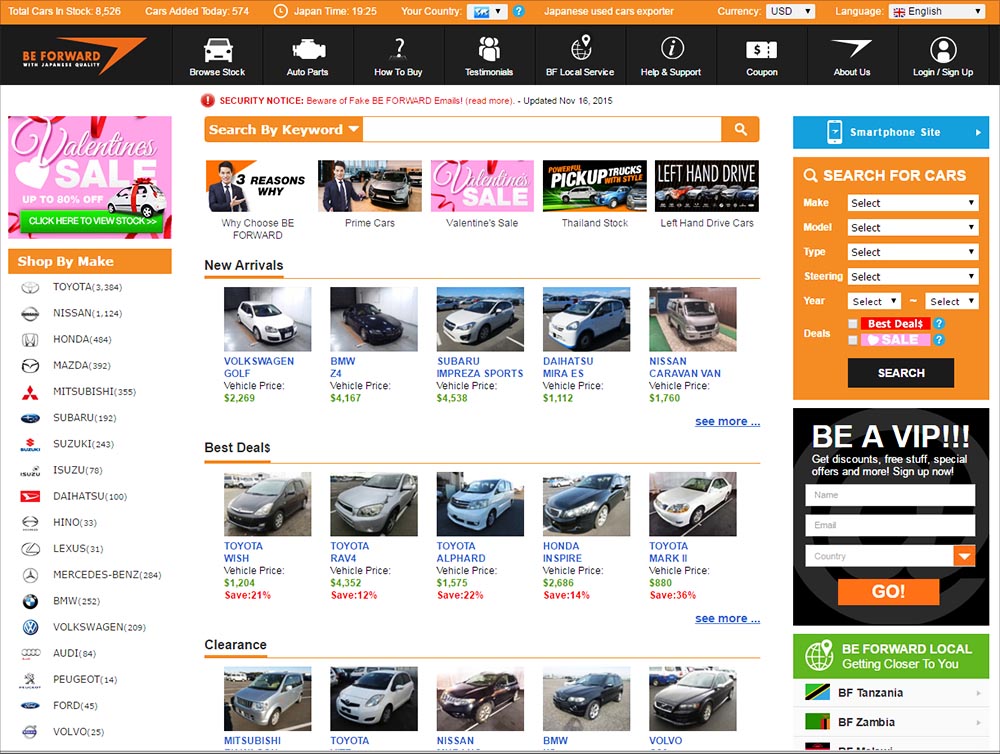Click the Best Deals help question icon
Screen dimensions: 1000x754
click(939, 323)
